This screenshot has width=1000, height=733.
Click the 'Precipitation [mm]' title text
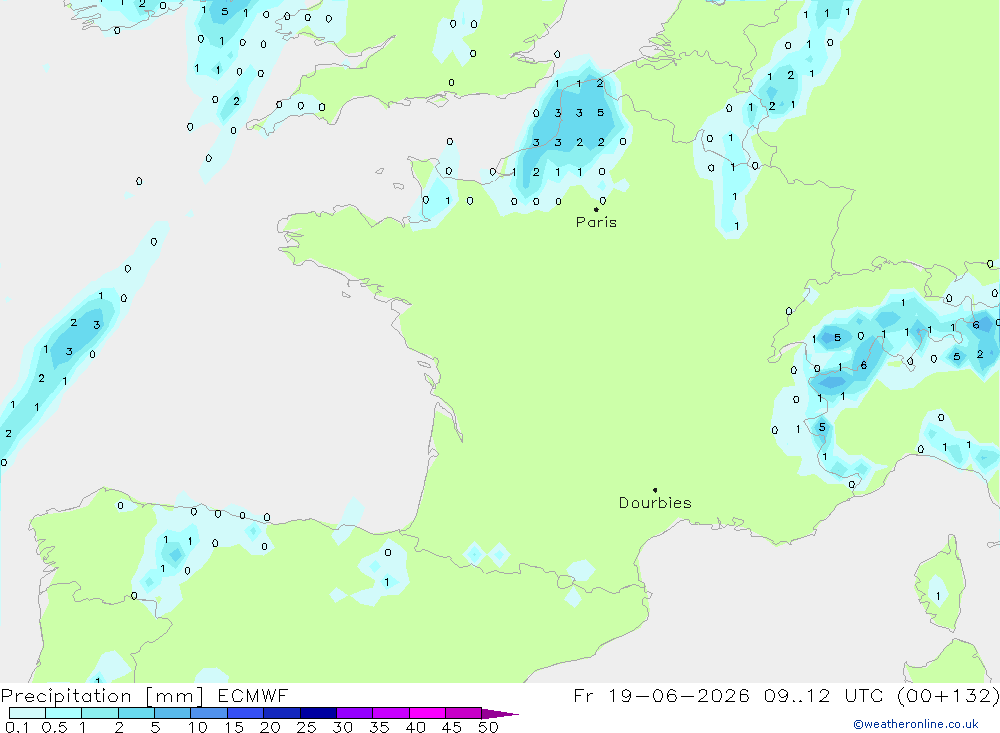pyautogui.click(x=102, y=696)
